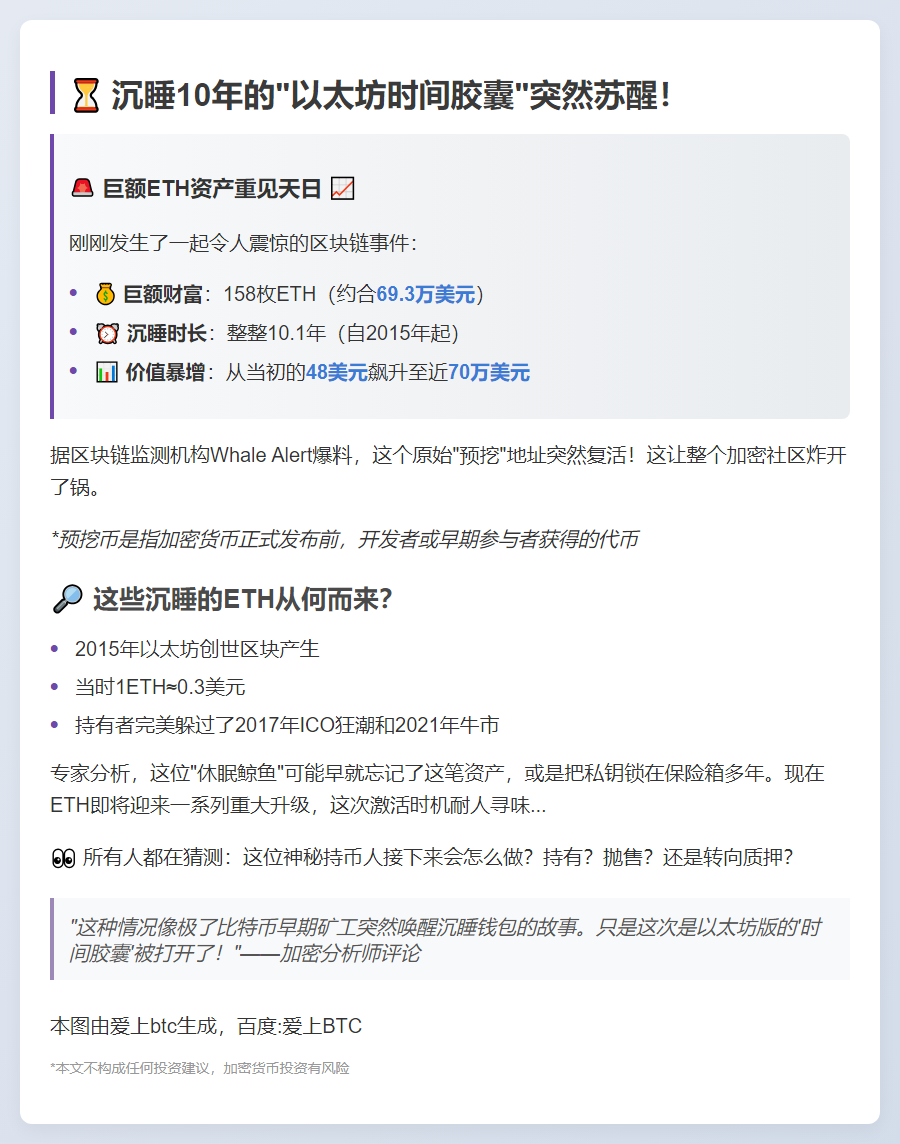Click the 这些沉睡的ETH从何而来 subheading
900x1144 pixels.
pyautogui.click(x=242, y=599)
